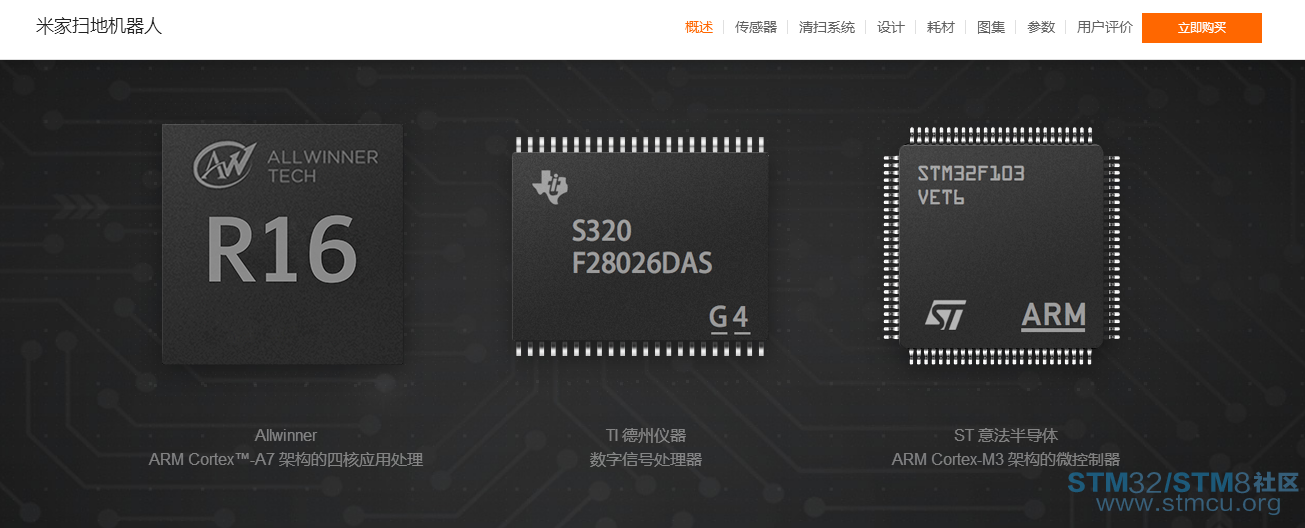
Task: Go to 用户评价 reviews tab
Action: pos(1105,27)
